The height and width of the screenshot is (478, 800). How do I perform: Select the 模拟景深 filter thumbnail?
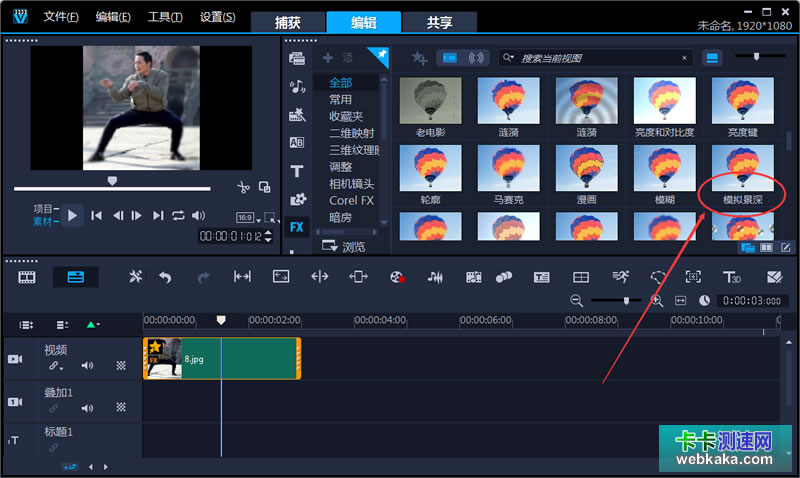point(742,168)
